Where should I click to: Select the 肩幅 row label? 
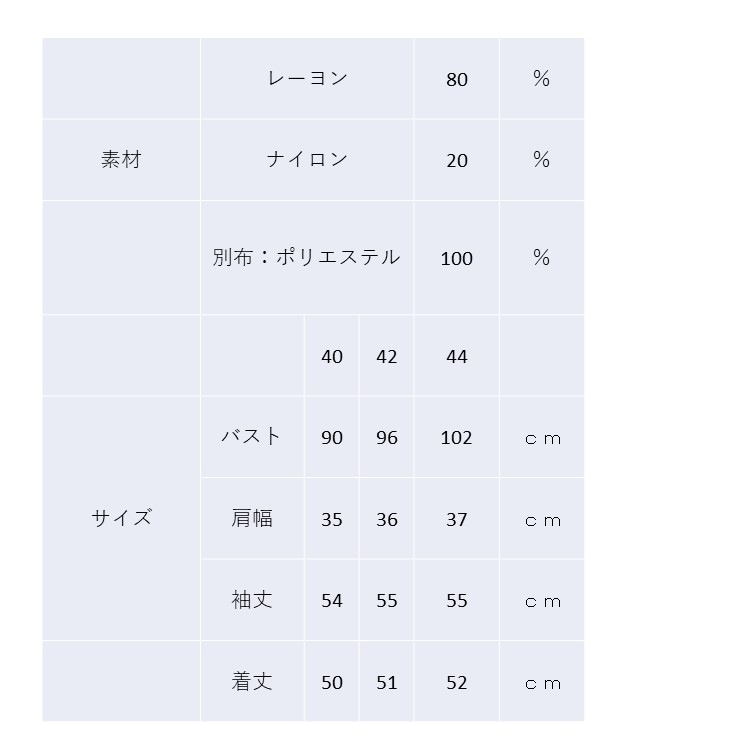(x=252, y=519)
